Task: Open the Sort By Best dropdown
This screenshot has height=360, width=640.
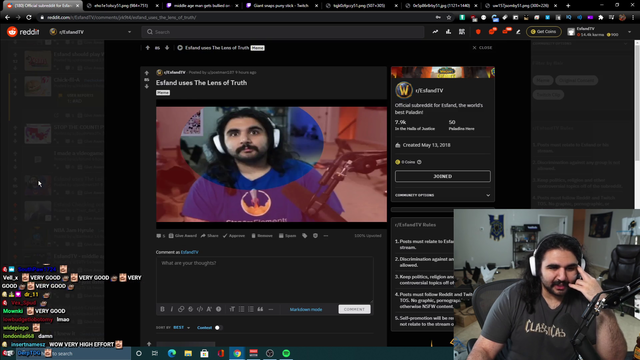Action: tap(182, 327)
